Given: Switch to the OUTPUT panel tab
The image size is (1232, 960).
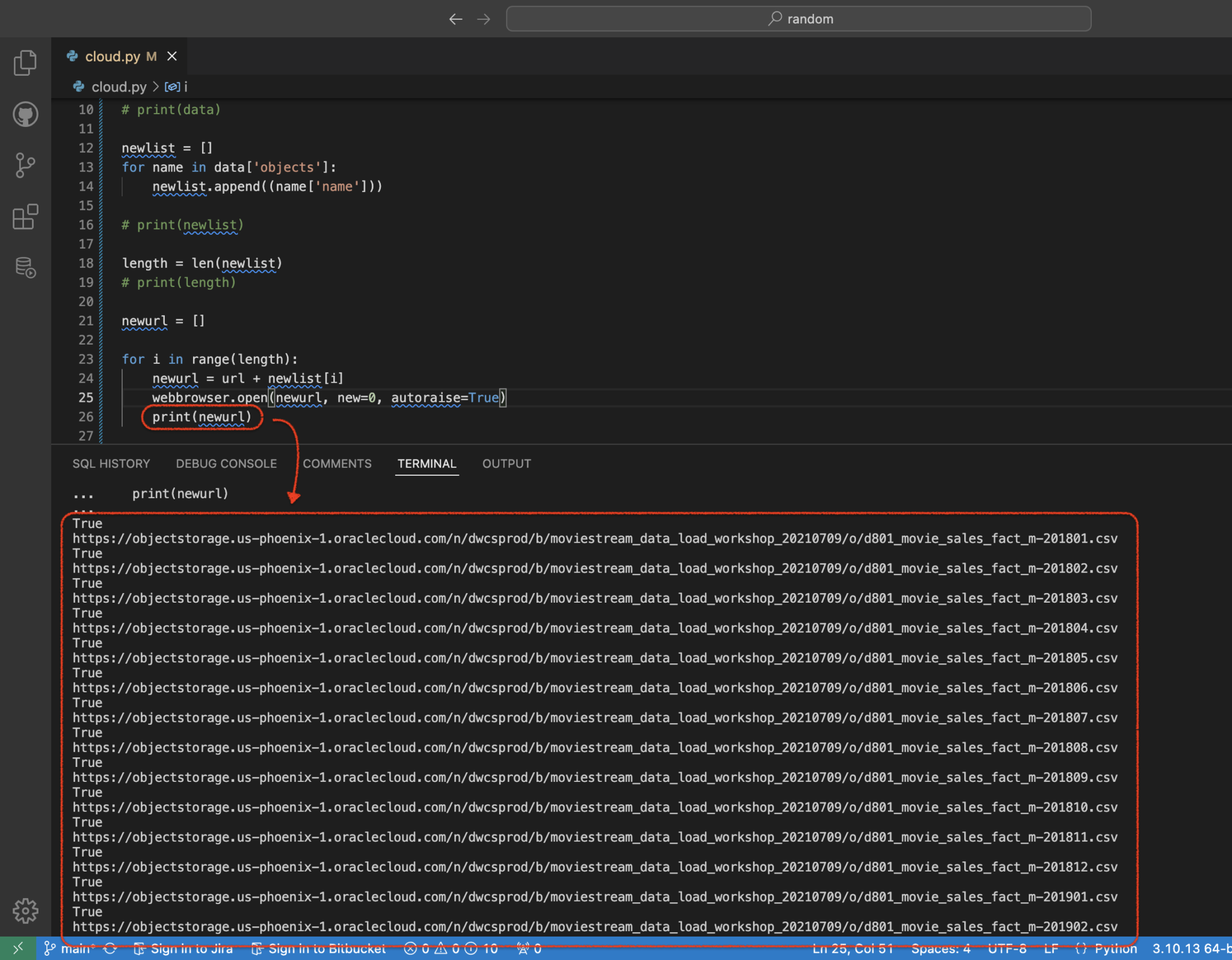Looking at the screenshot, I should 506,463.
